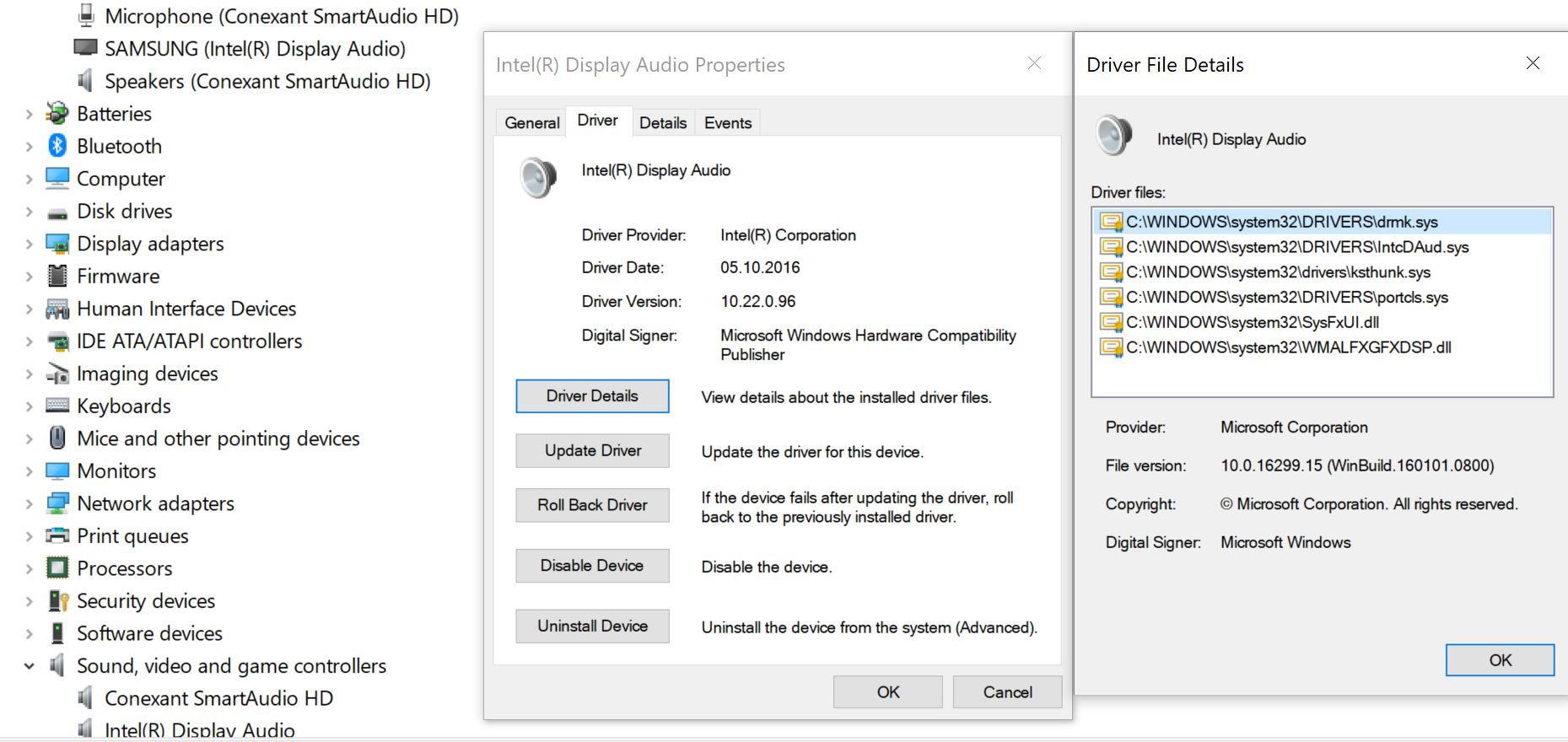Click the Driver Details button
The width and height of the screenshot is (1568, 742).
click(592, 396)
